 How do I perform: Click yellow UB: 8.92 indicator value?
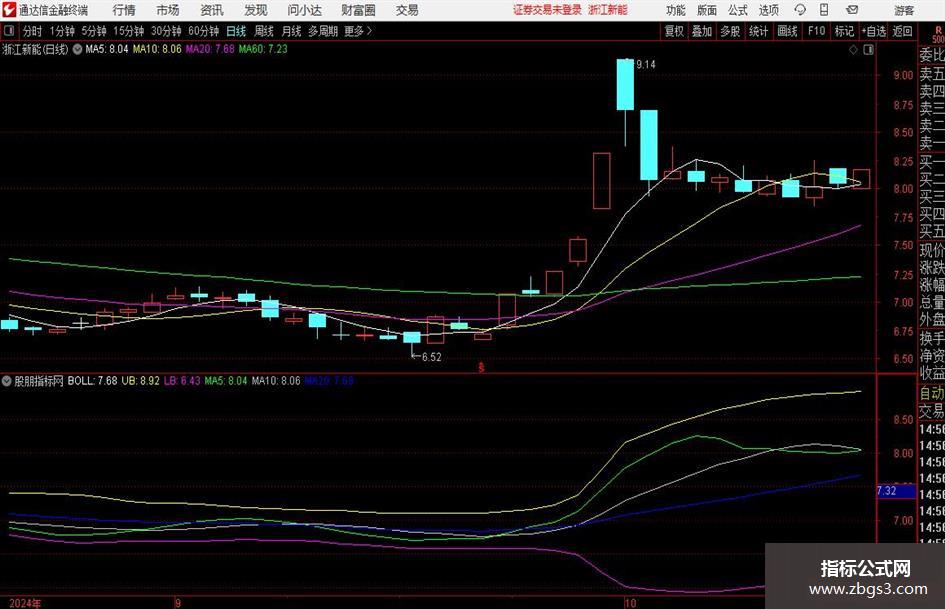pos(140,381)
